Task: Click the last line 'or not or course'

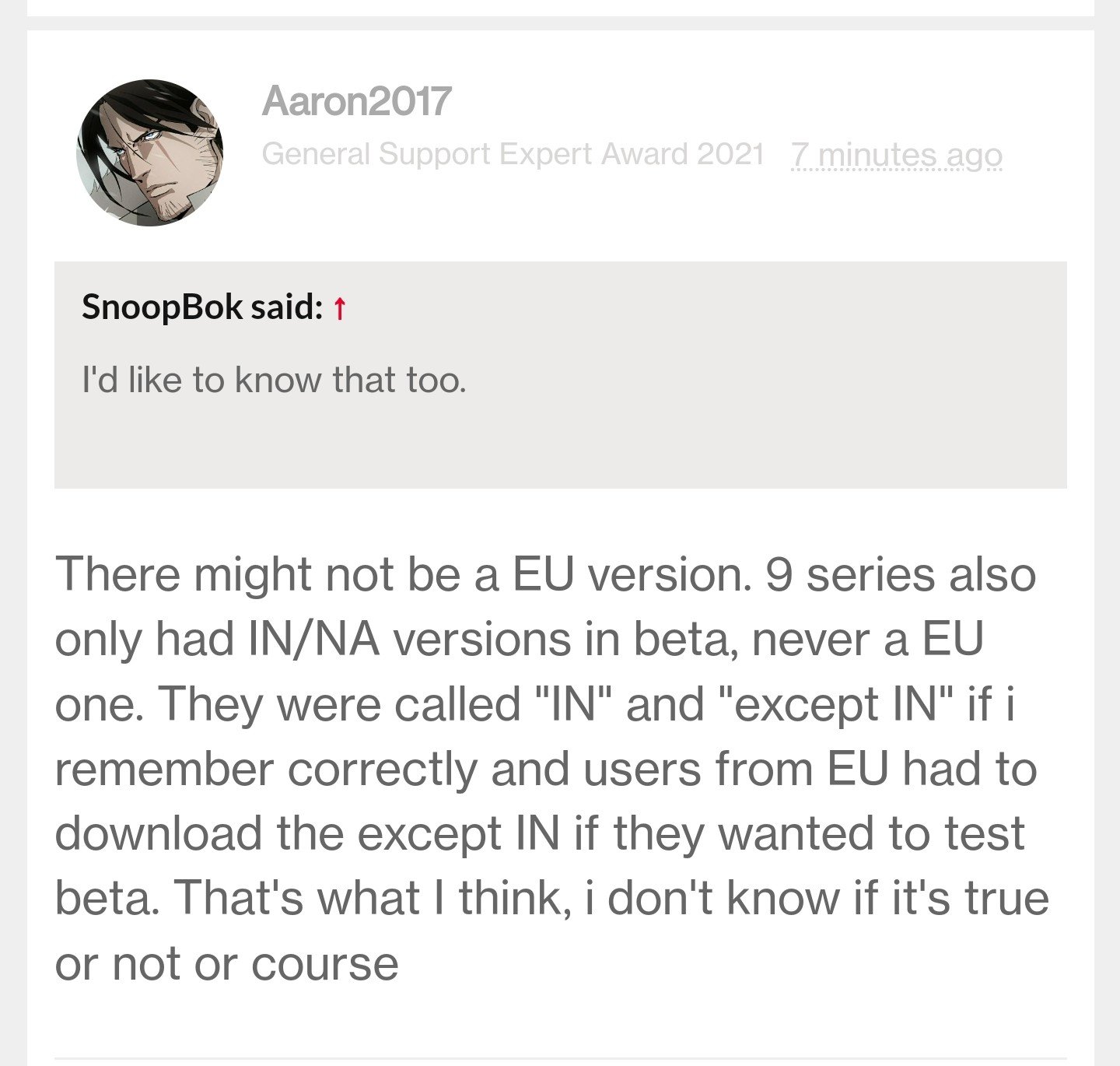Action: 226,963
